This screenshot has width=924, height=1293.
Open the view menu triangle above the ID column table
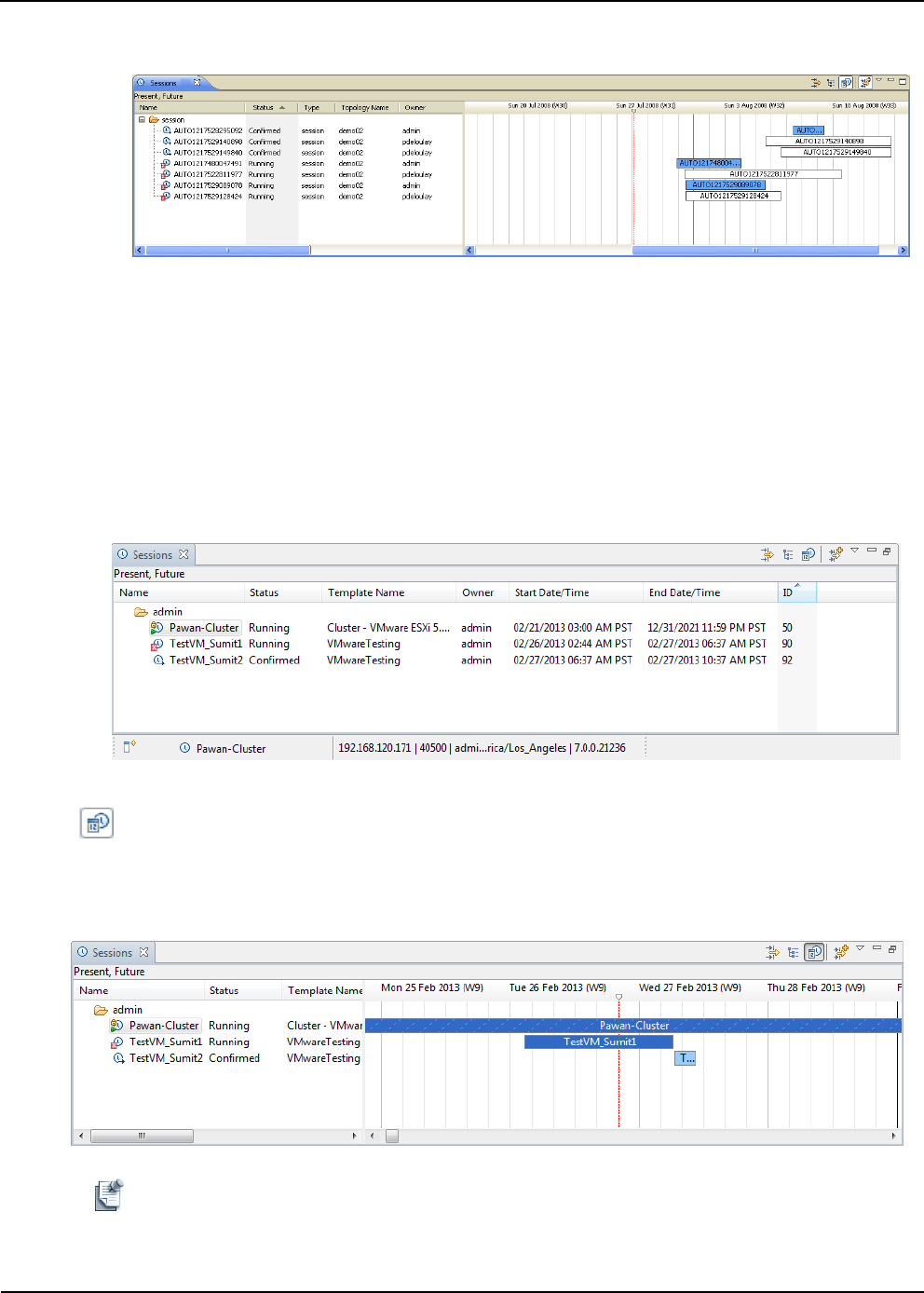[854, 551]
